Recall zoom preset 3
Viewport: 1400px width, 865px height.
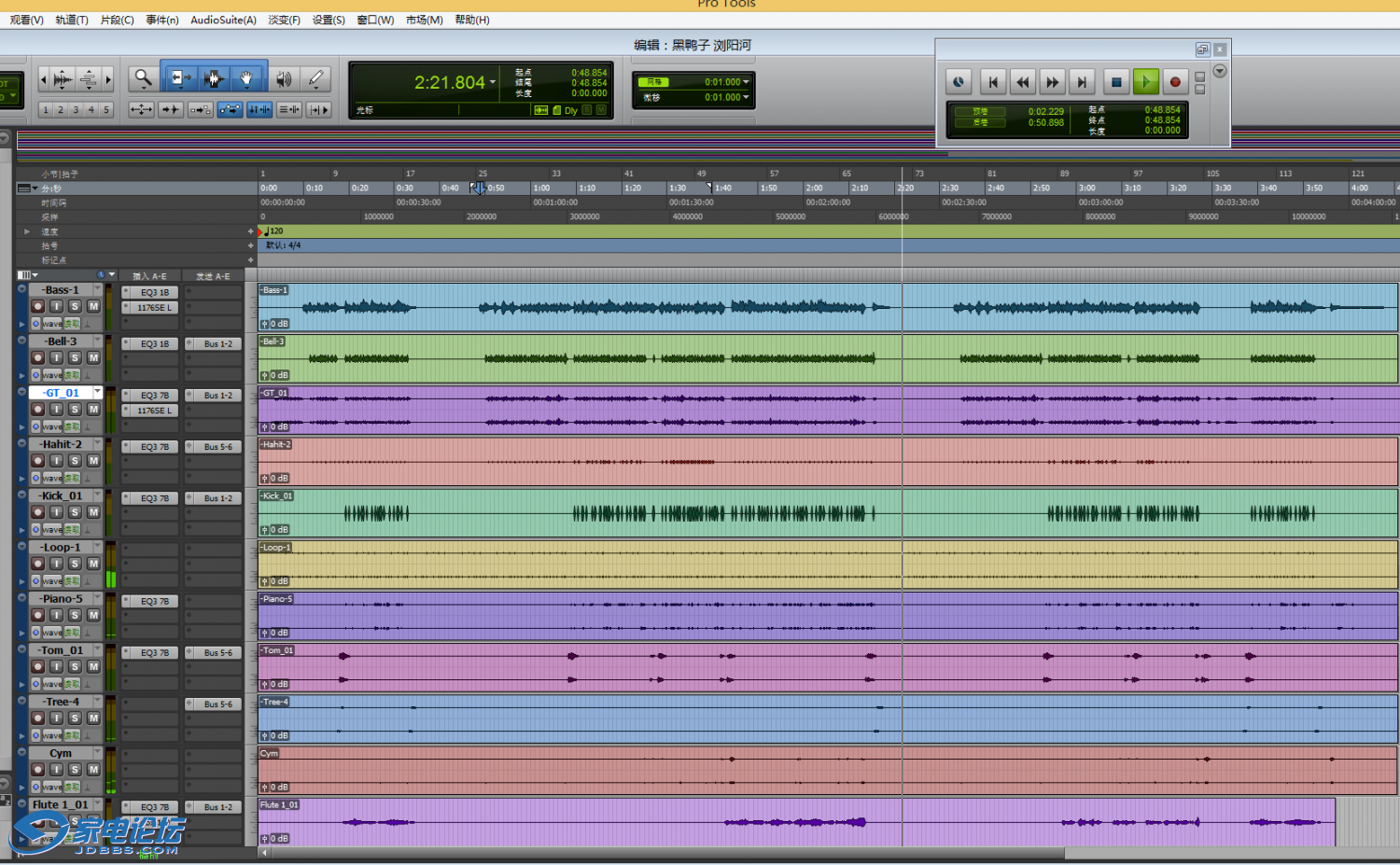76,110
